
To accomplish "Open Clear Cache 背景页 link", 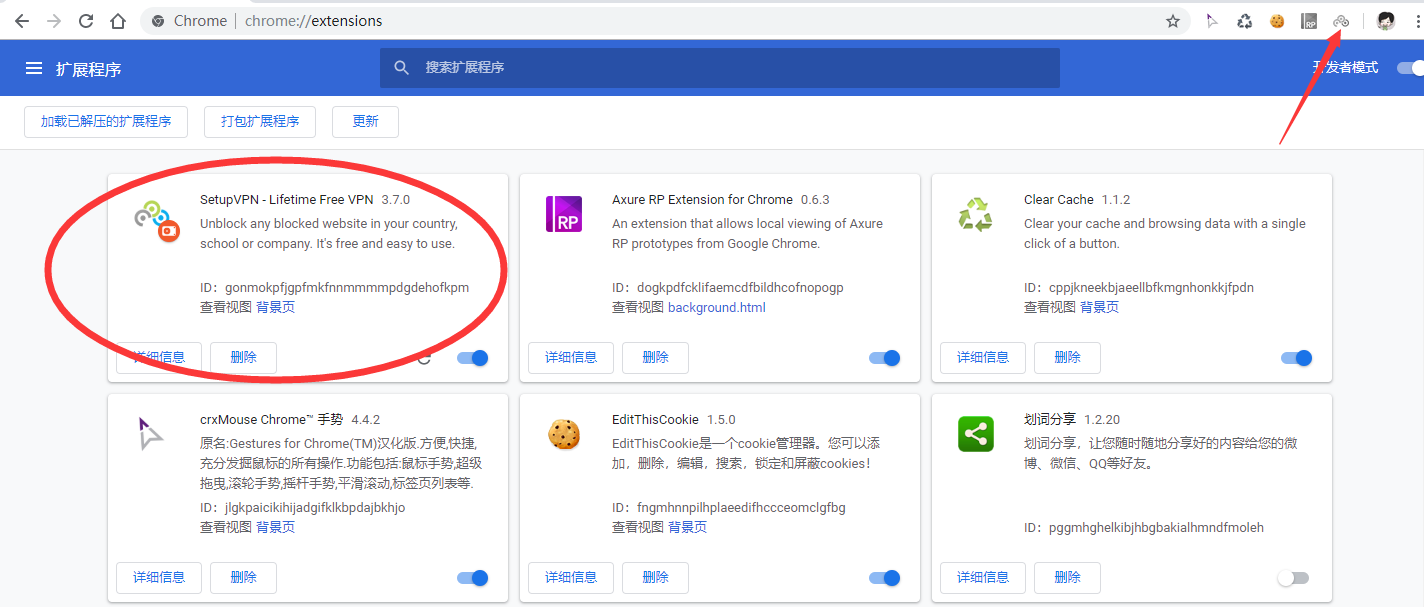I will click(1099, 308).
